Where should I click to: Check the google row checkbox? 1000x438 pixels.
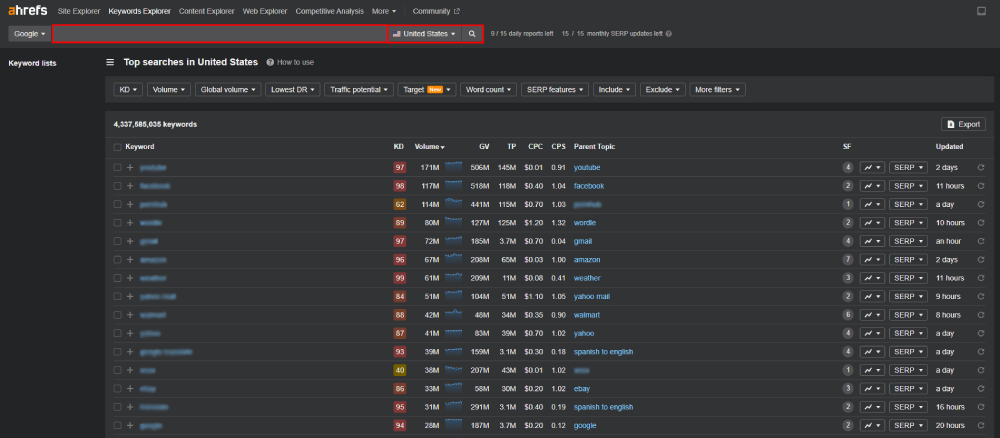[x=117, y=426]
